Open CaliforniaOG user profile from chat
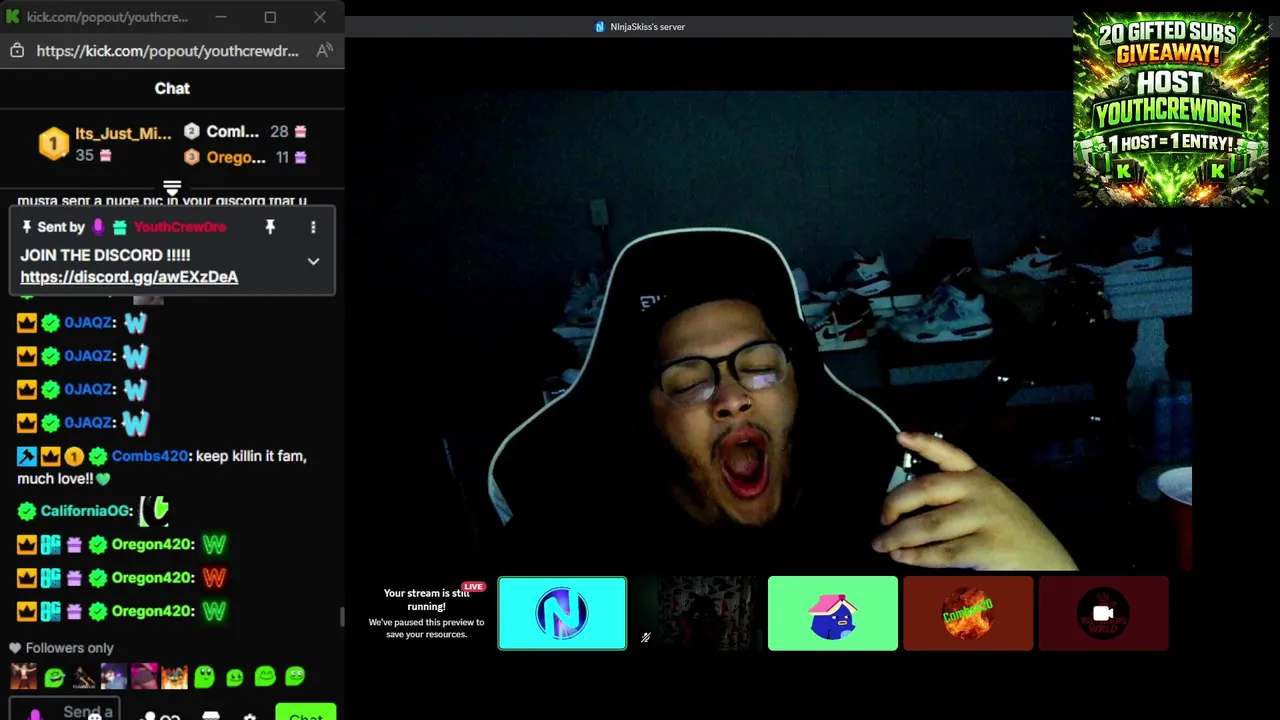The height and width of the screenshot is (720, 1280). coord(86,511)
